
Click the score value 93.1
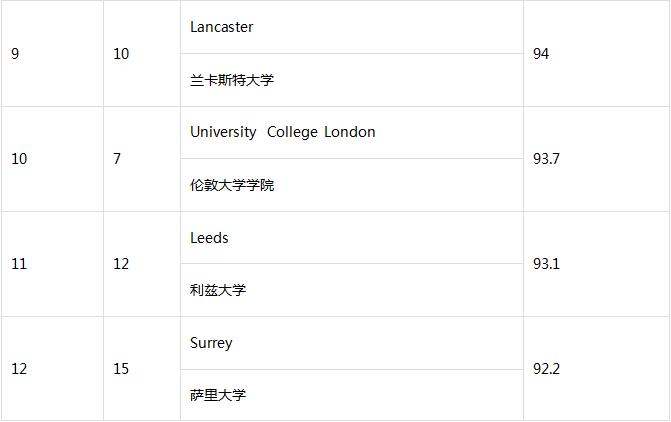tap(546, 264)
